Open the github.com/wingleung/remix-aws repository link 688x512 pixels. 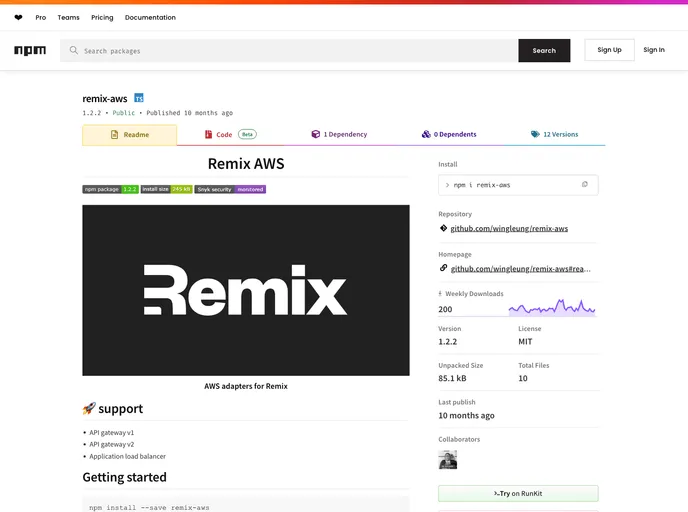tap(509, 229)
